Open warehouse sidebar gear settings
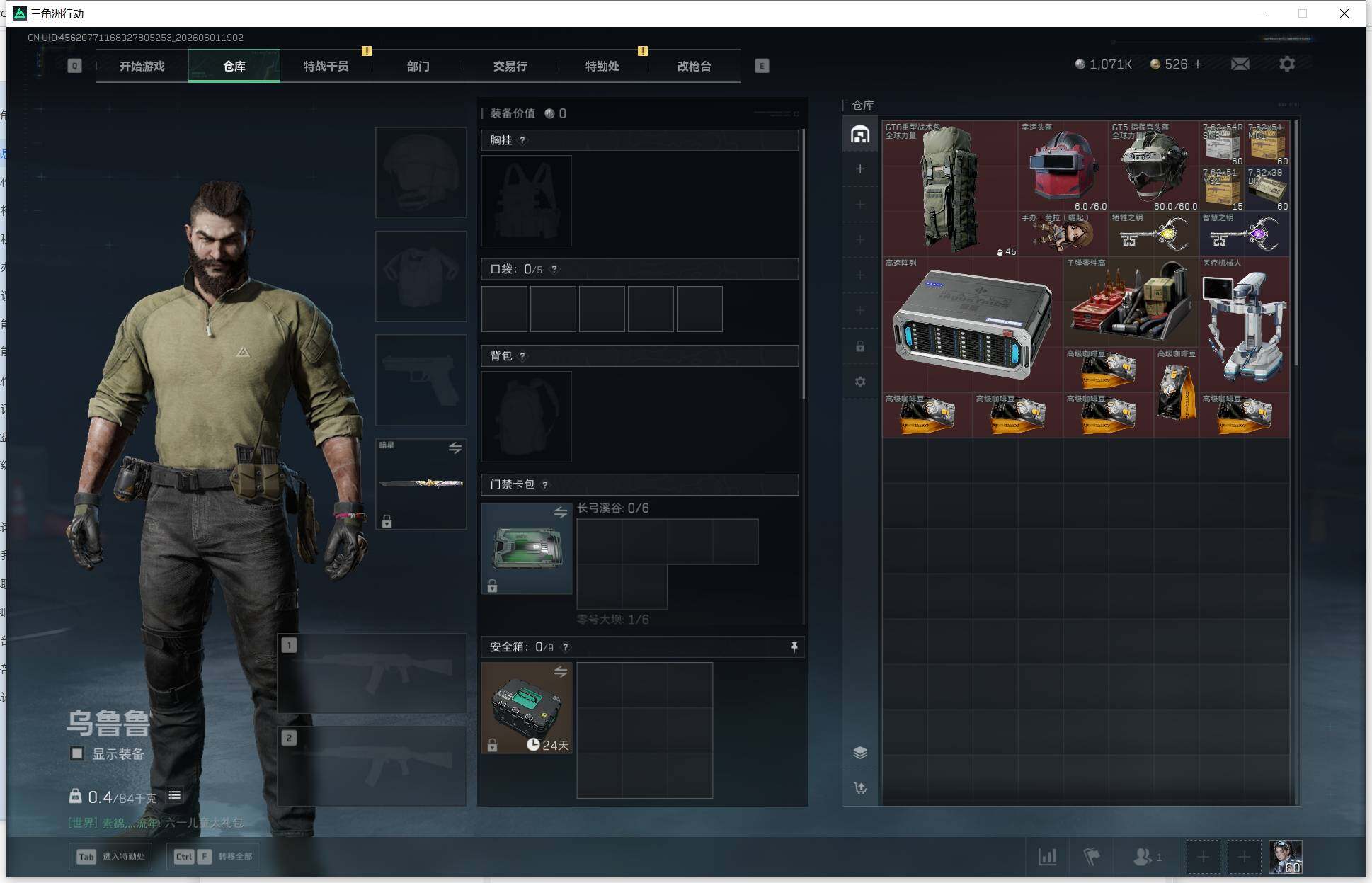This screenshot has width=1372, height=883. coord(860,382)
